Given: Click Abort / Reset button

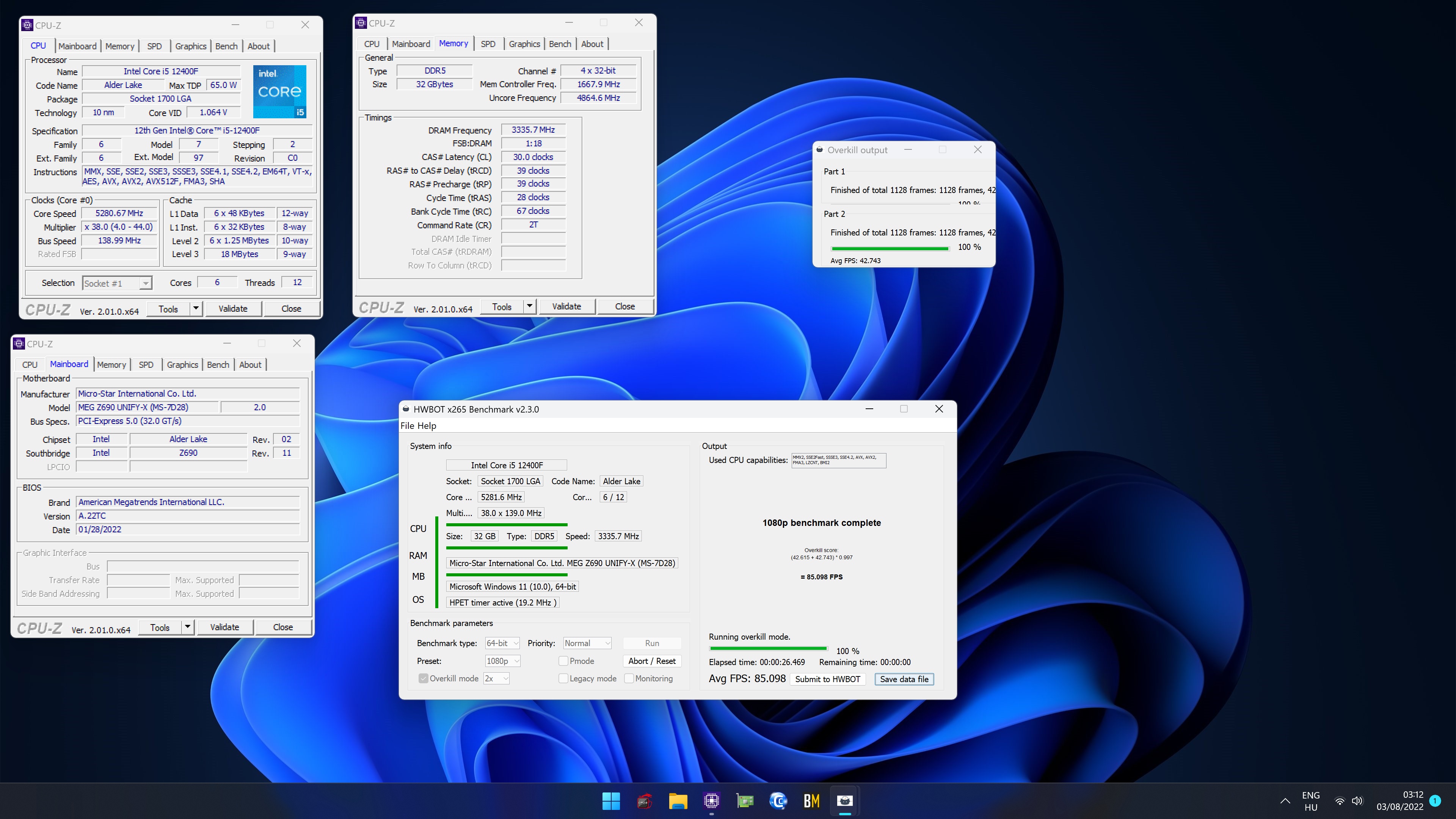Looking at the screenshot, I should coord(652,661).
